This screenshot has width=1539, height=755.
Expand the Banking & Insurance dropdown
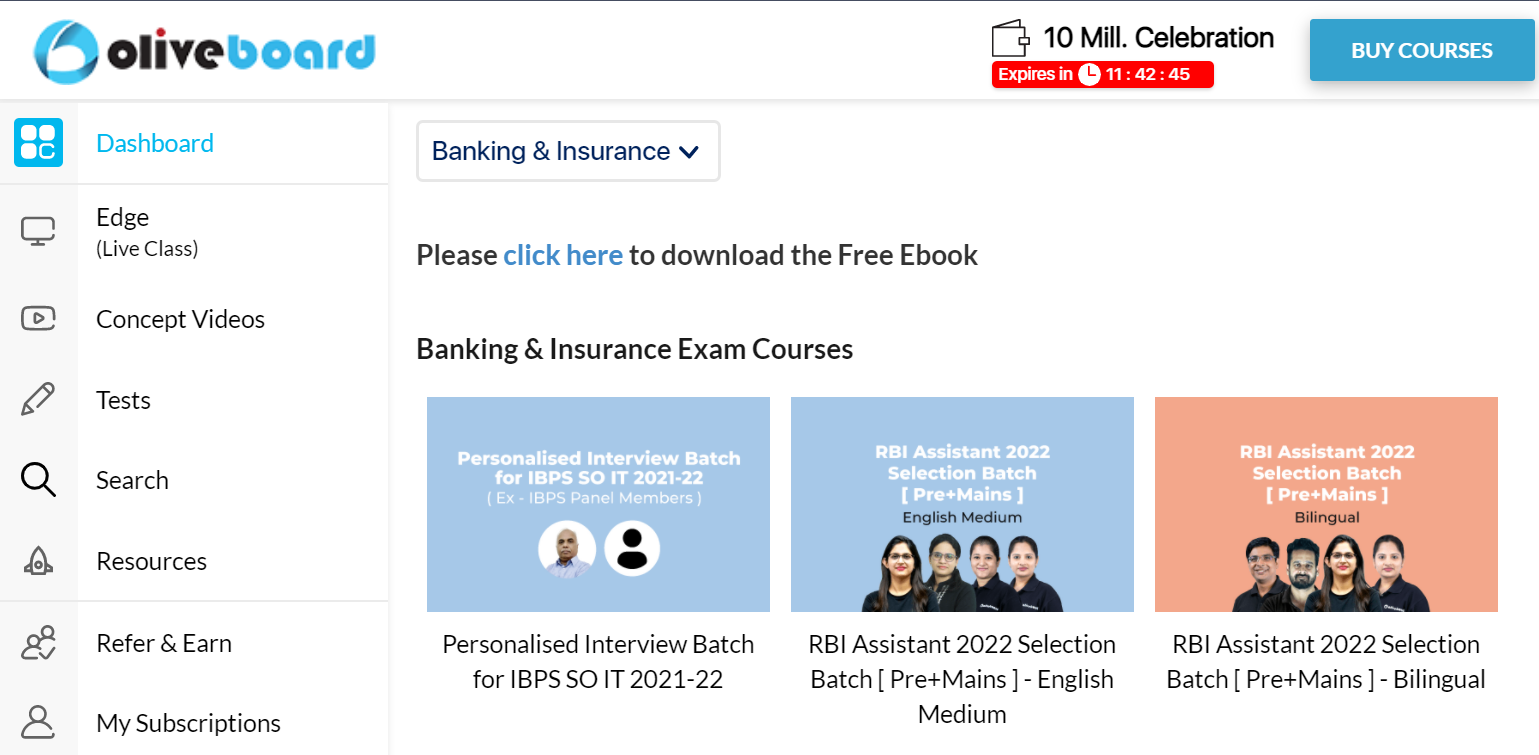568,151
